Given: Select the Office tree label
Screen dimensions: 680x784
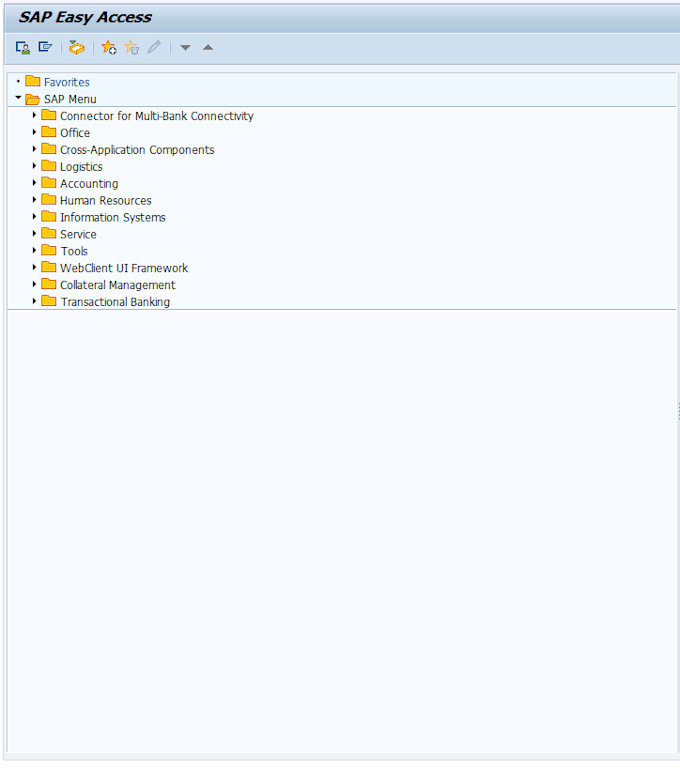Looking at the screenshot, I should pos(75,133).
